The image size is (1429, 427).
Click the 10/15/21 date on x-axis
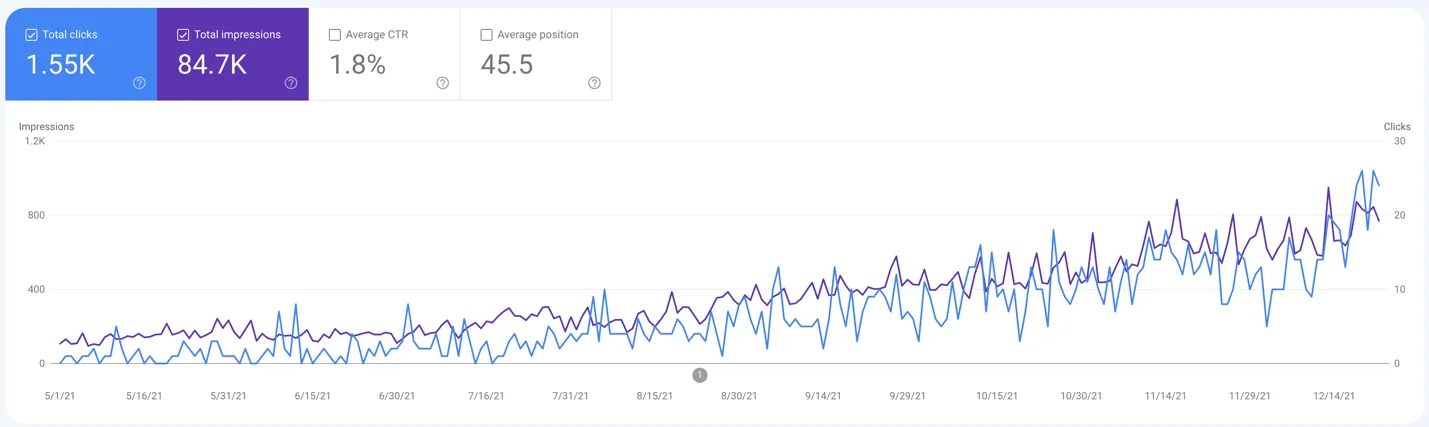[997, 396]
